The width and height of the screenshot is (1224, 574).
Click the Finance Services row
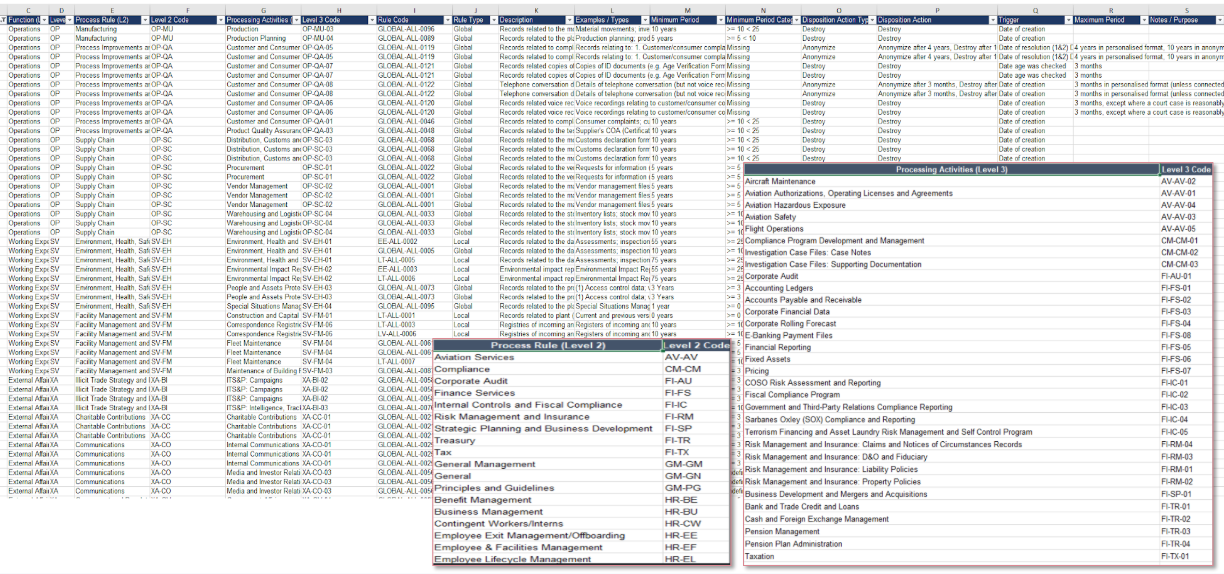(547, 393)
